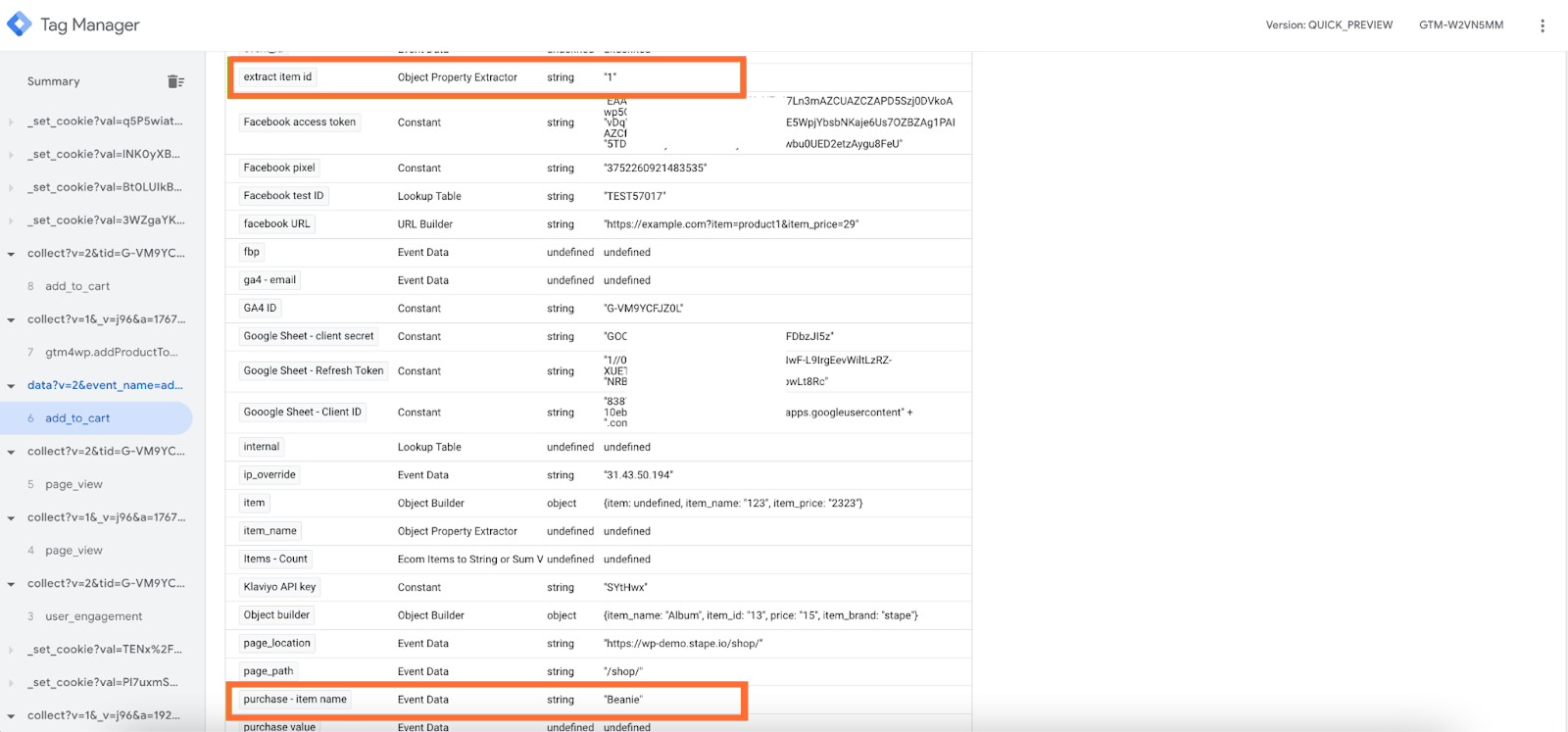This screenshot has width=1568, height=732.
Task: Open the 'internal' variable chip
Action: [x=262, y=447]
